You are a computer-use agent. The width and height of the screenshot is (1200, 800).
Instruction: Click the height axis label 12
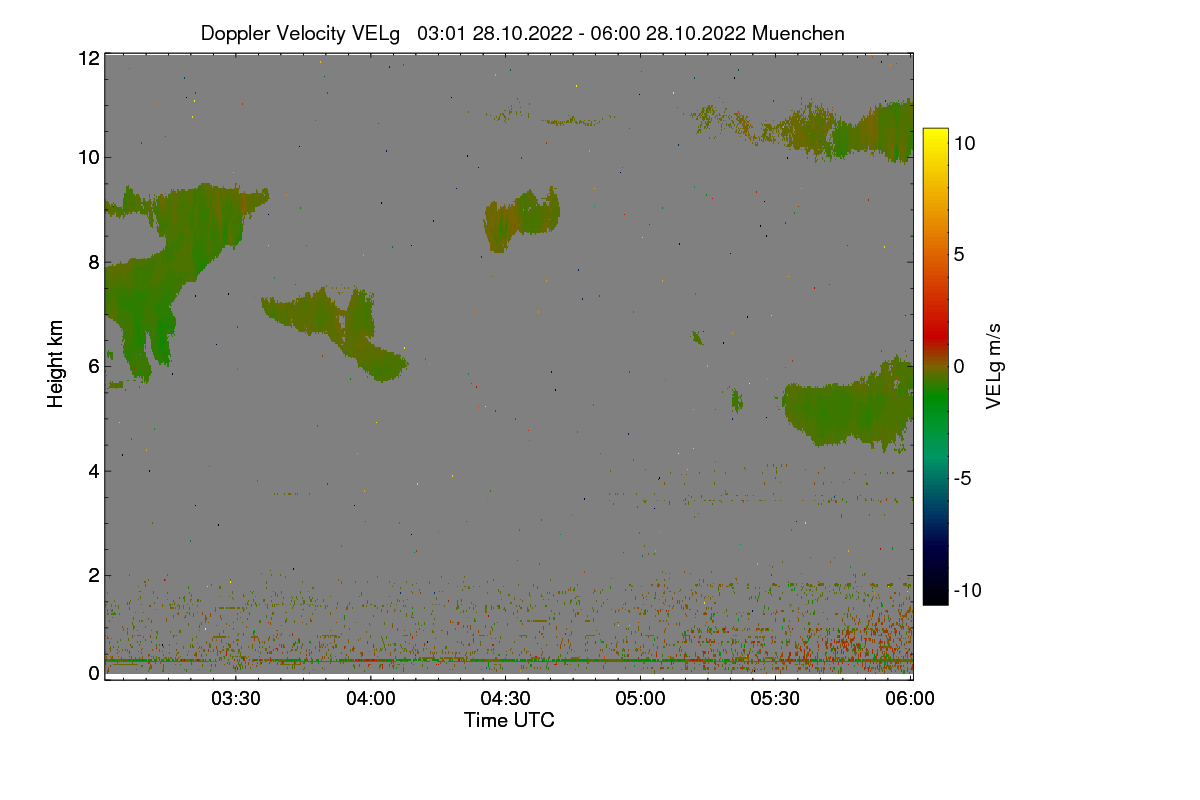click(88, 58)
